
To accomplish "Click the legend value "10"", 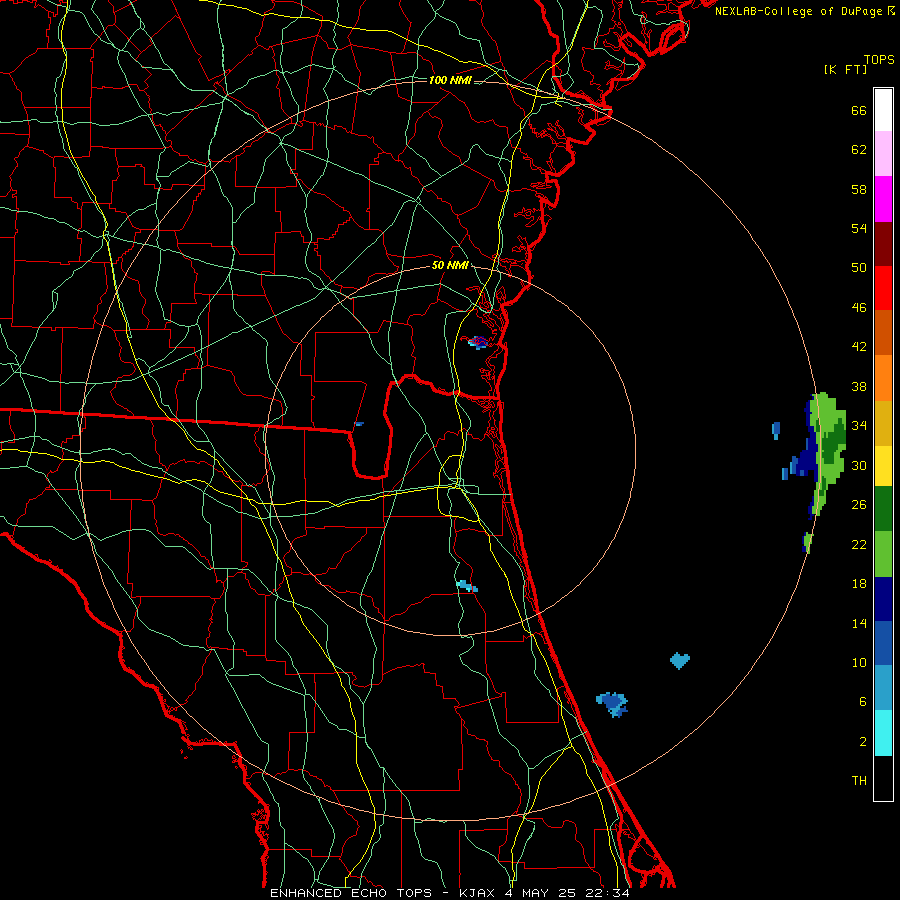I will [859, 662].
